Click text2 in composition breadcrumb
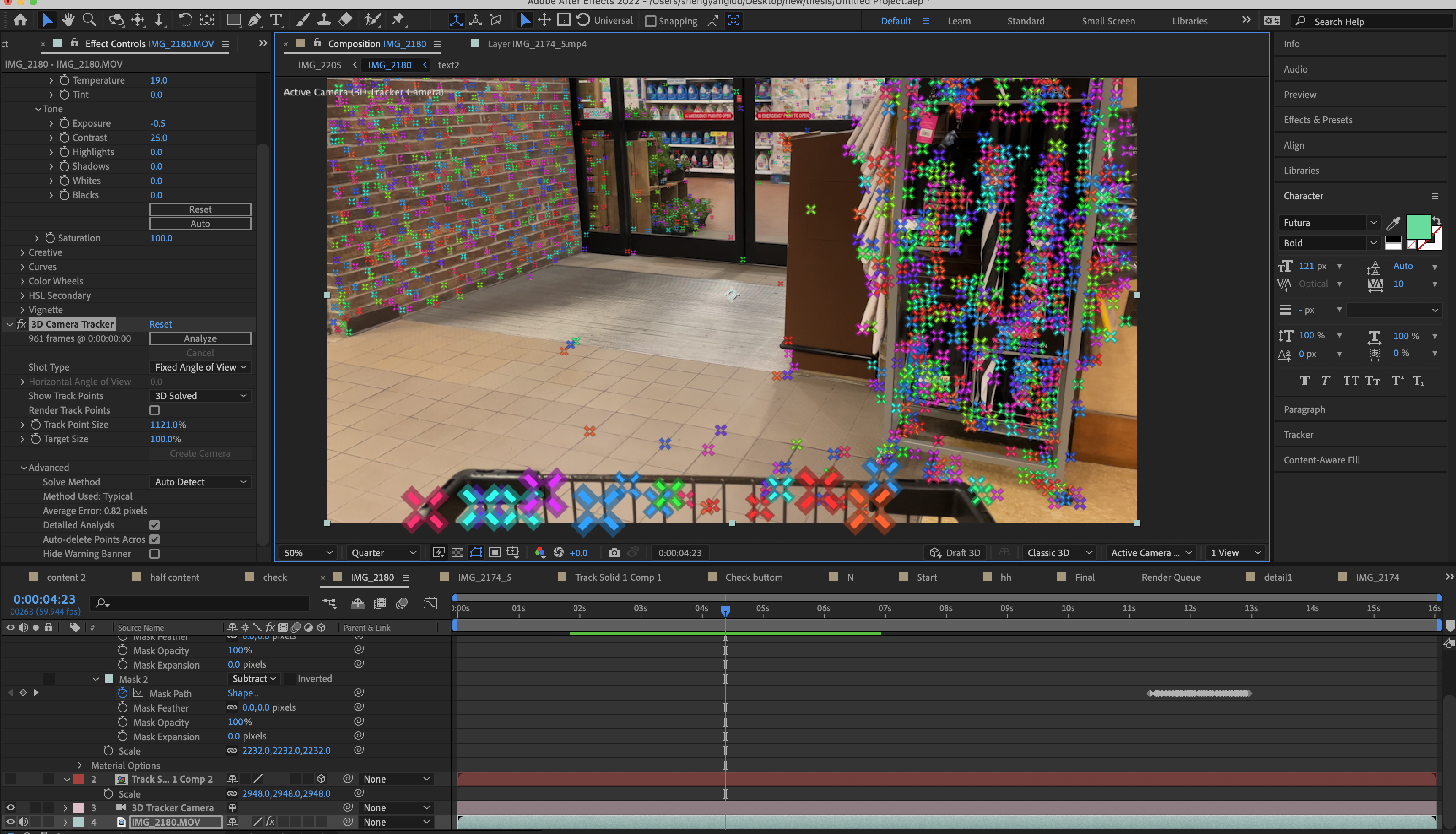This screenshot has width=1456, height=834. click(449, 65)
